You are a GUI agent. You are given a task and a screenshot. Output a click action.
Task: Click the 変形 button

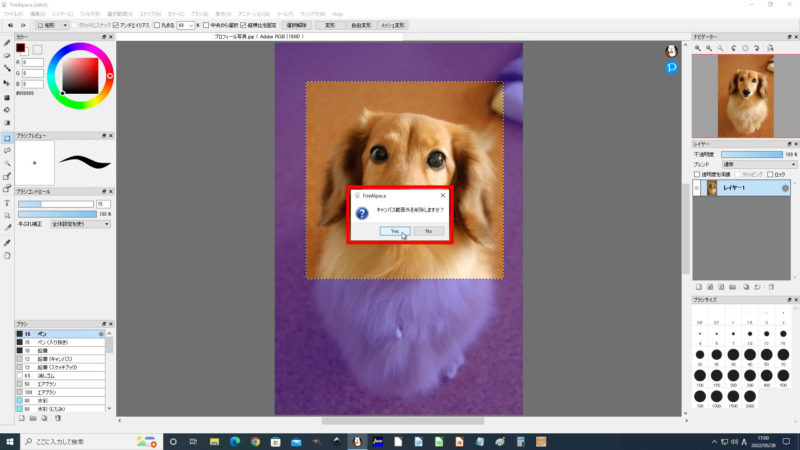[x=330, y=25]
